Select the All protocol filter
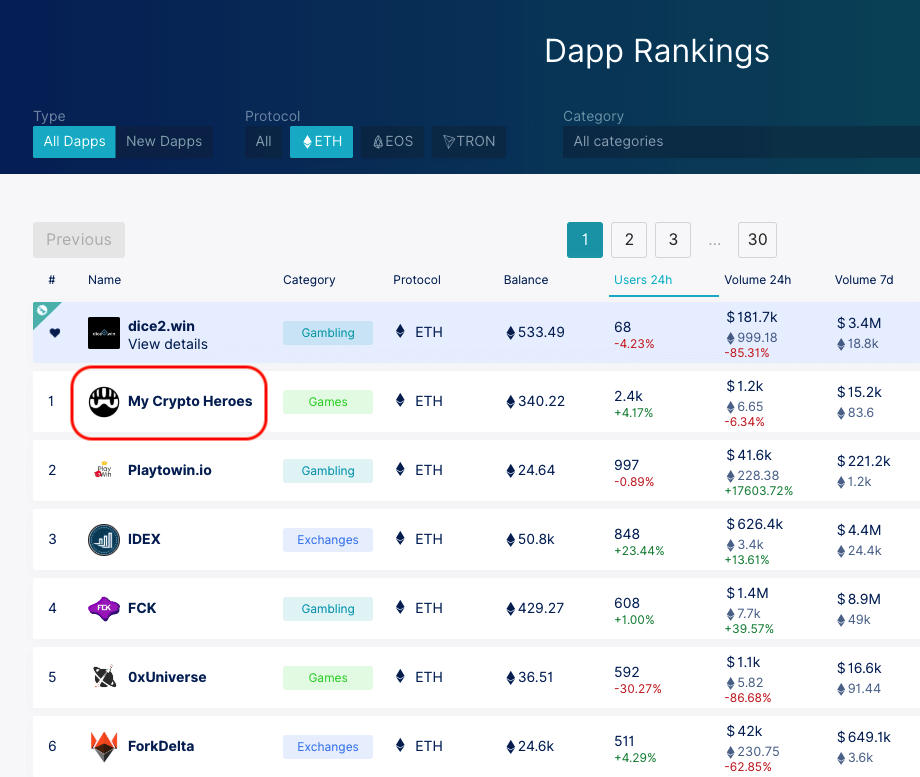This screenshot has height=777, width=920. pos(263,141)
